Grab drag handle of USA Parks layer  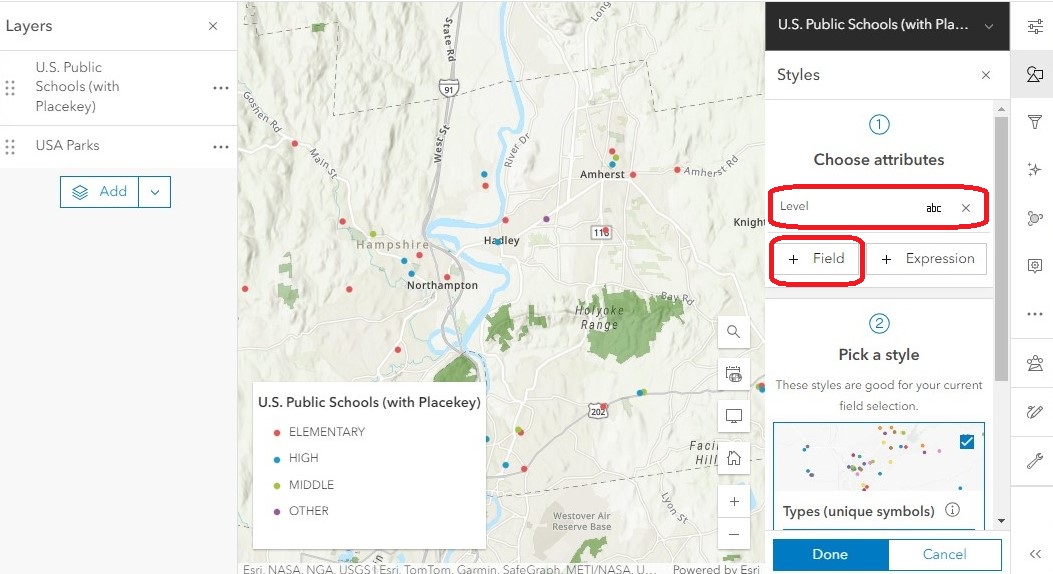[10, 146]
